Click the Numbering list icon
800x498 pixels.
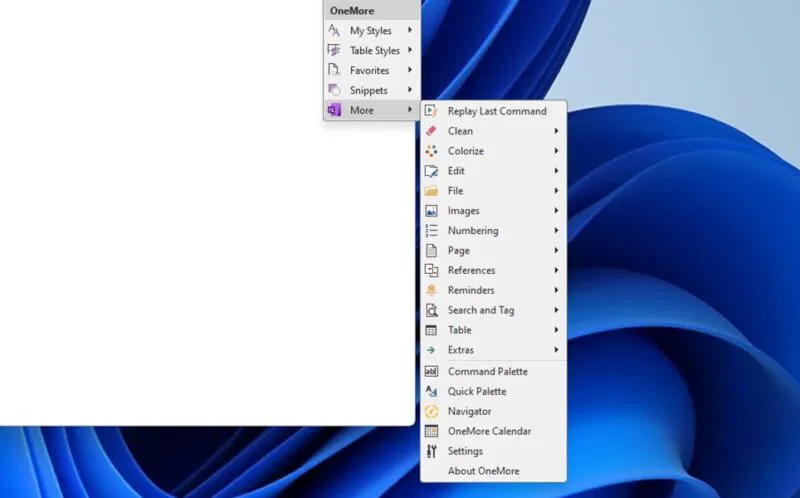coord(431,231)
